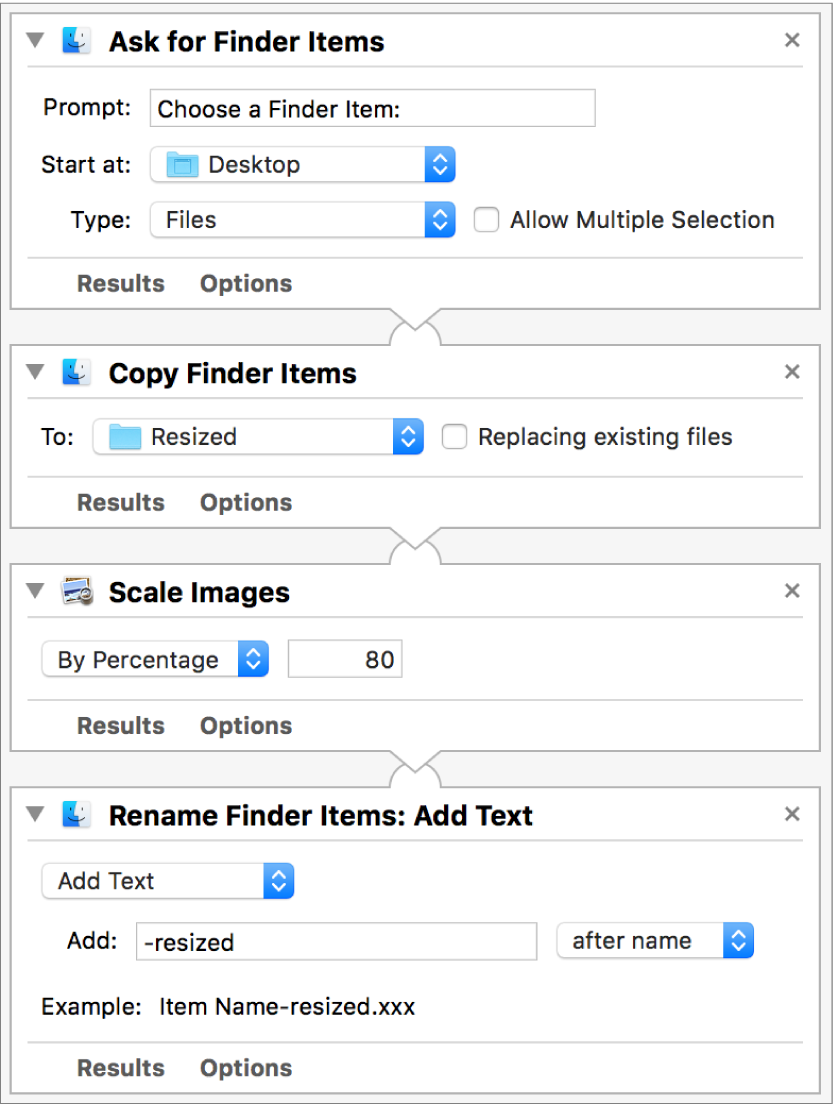Click the Scale Images action icon
Screen dimensions: 835x1104
coord(76,592)
